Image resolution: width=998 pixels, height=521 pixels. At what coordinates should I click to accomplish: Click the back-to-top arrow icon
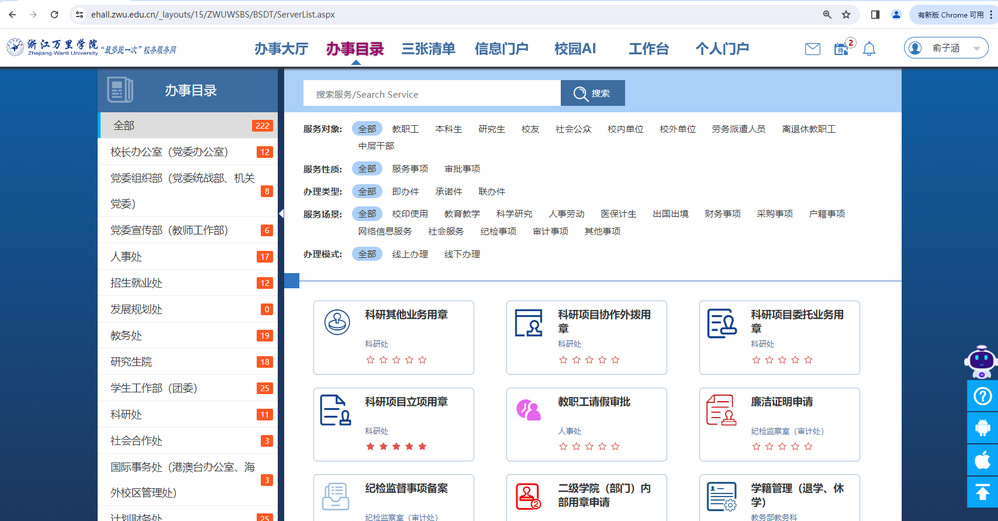(982, 491)
